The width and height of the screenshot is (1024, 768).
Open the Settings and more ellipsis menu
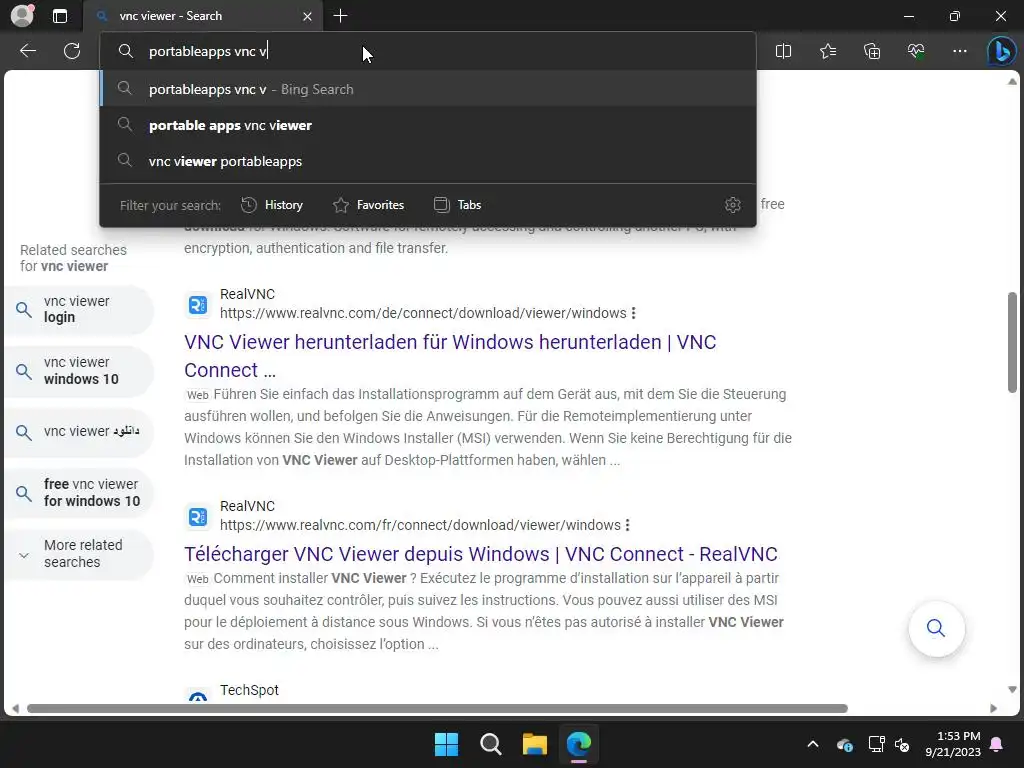point(959,51)
